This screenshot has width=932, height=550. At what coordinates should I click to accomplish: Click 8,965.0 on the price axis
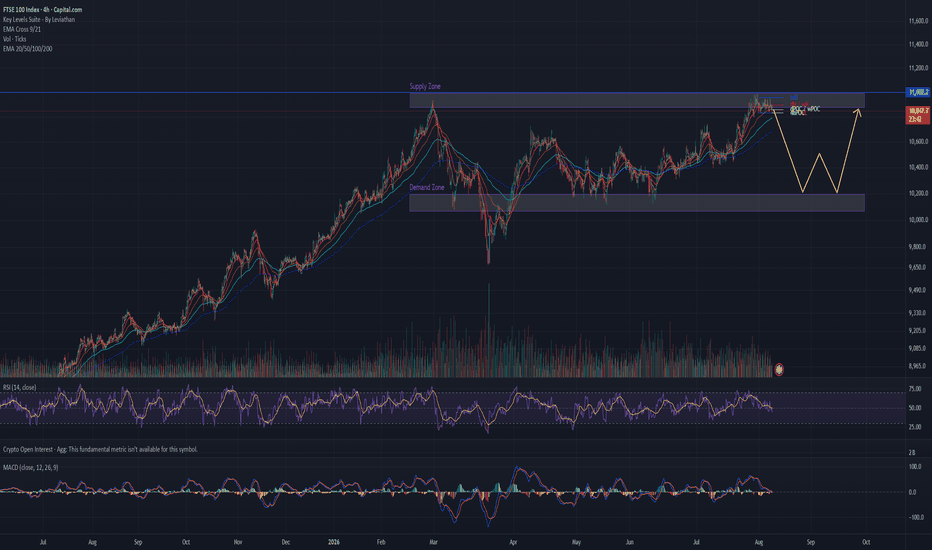click(x=918, y=366)
